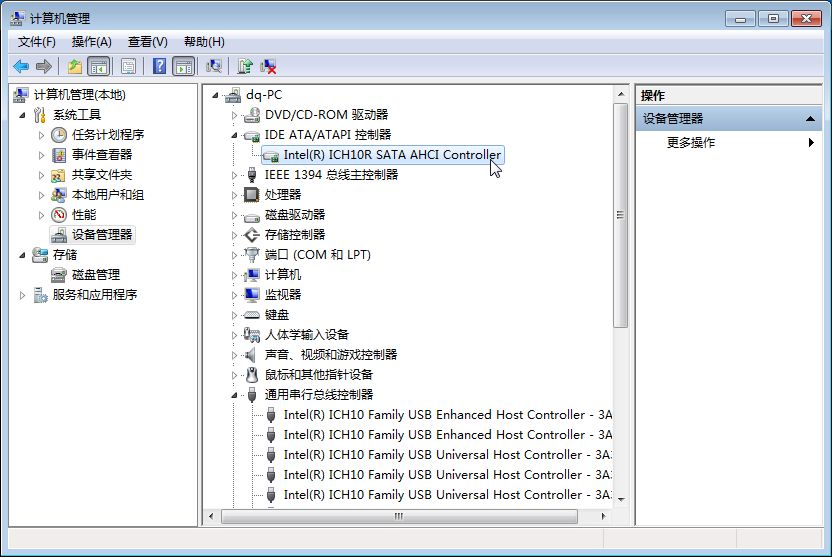Click the 本地用户和组 icon
This screenshot has height=557, width=832.
(58, 195)
